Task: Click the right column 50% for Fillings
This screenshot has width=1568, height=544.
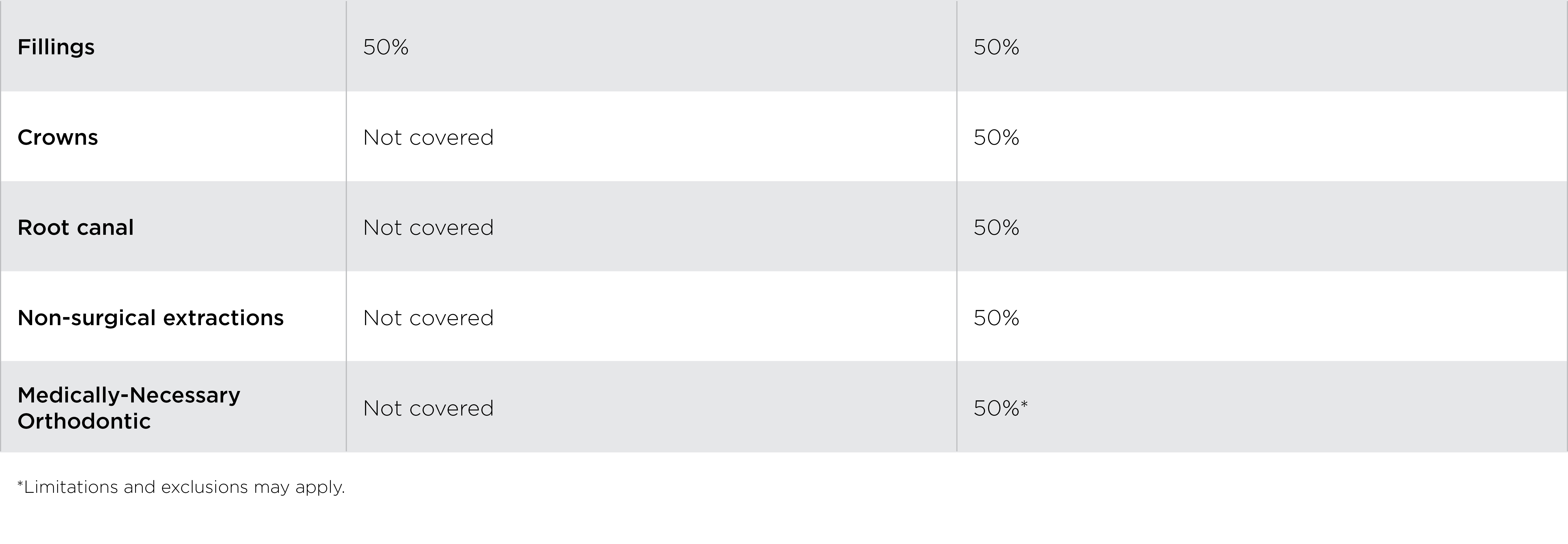Action: (x=996, y=47)
